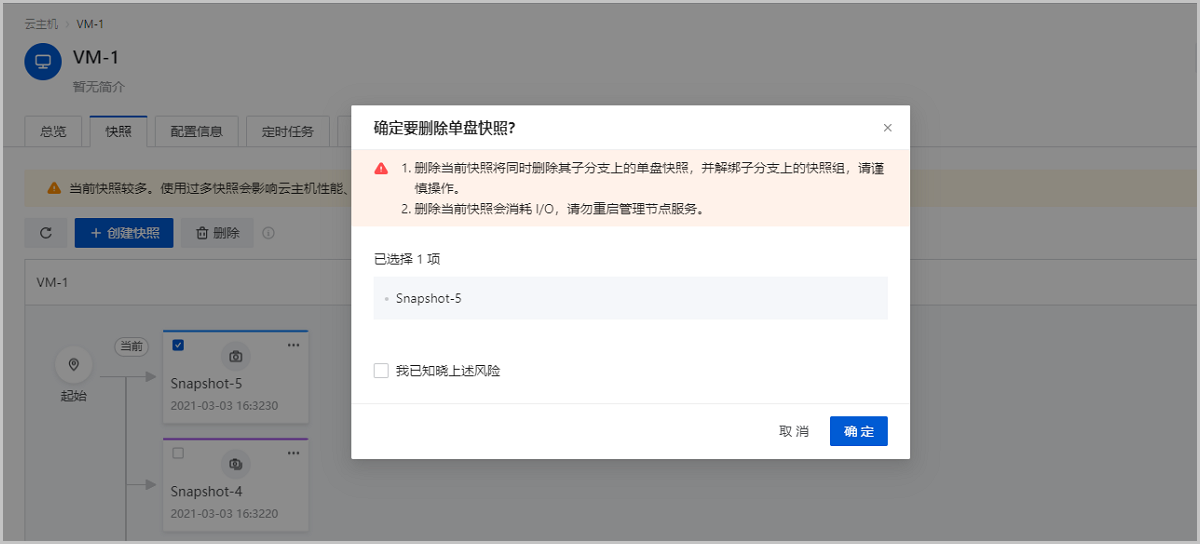Open Snapshot-4 more options menu
1200x544 pixels.
point(293,453)
